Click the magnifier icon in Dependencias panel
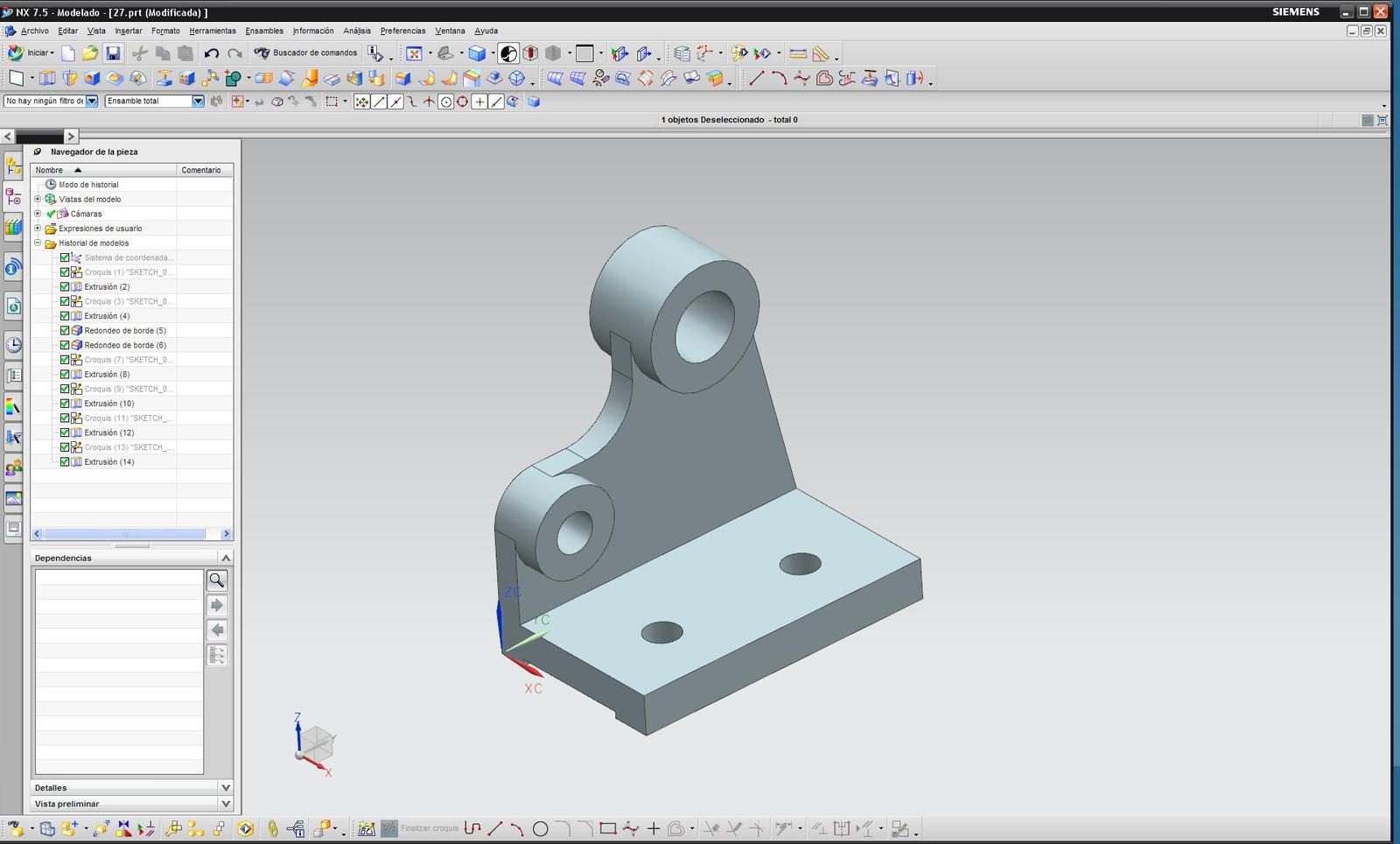The height and width of the screenshot is (844, 1400). point(217,580)
